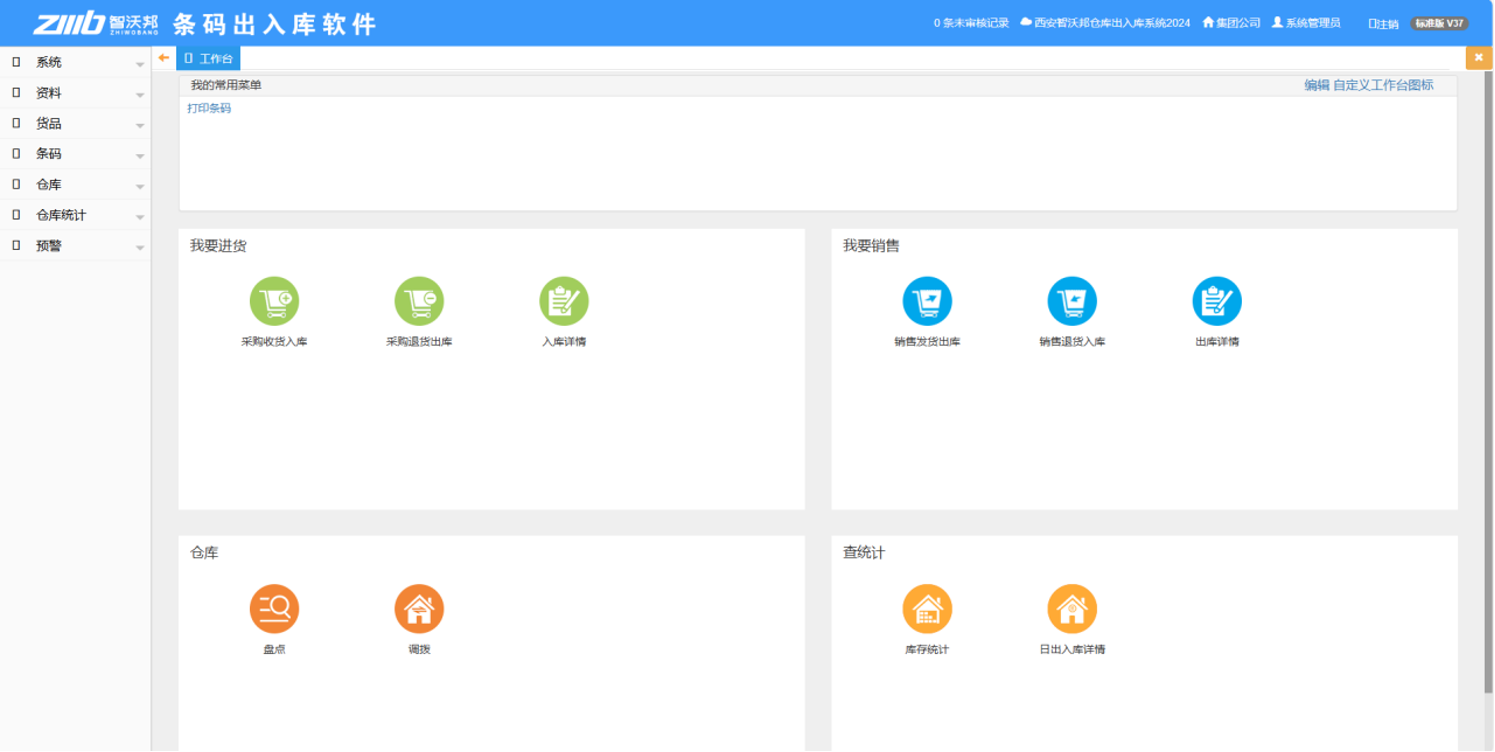Click the orange 调拨 transfer icon
The image size is (1495, 752).
tap(419, 609)
